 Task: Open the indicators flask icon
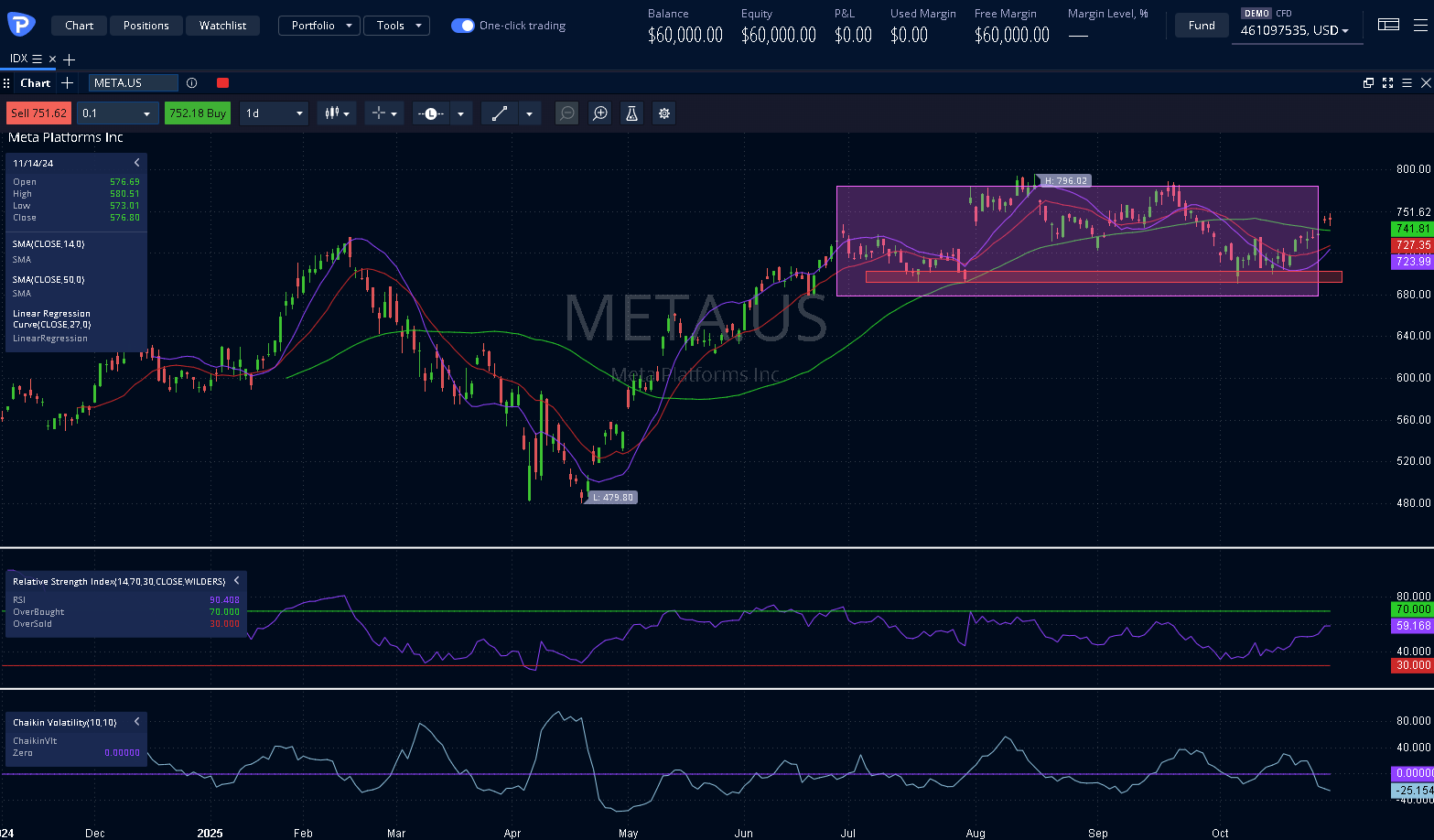631,113
